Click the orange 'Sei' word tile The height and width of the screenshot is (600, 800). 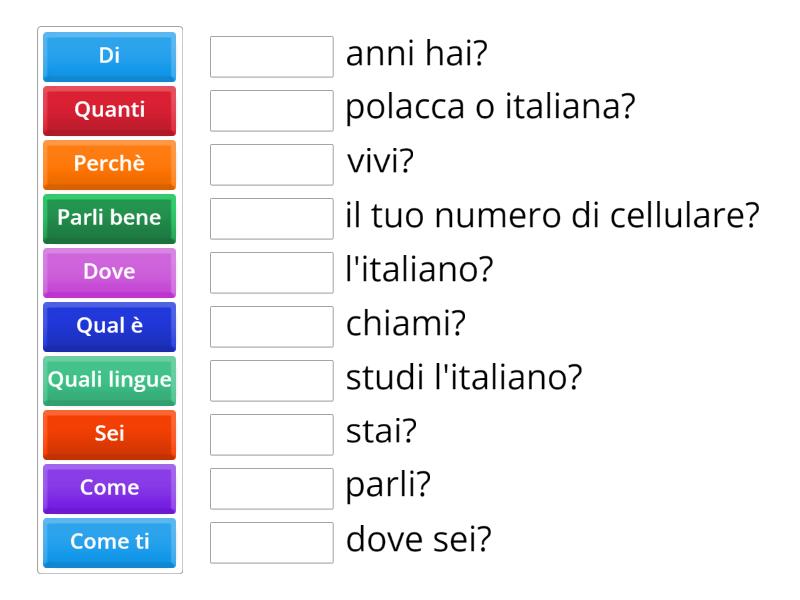108,434
